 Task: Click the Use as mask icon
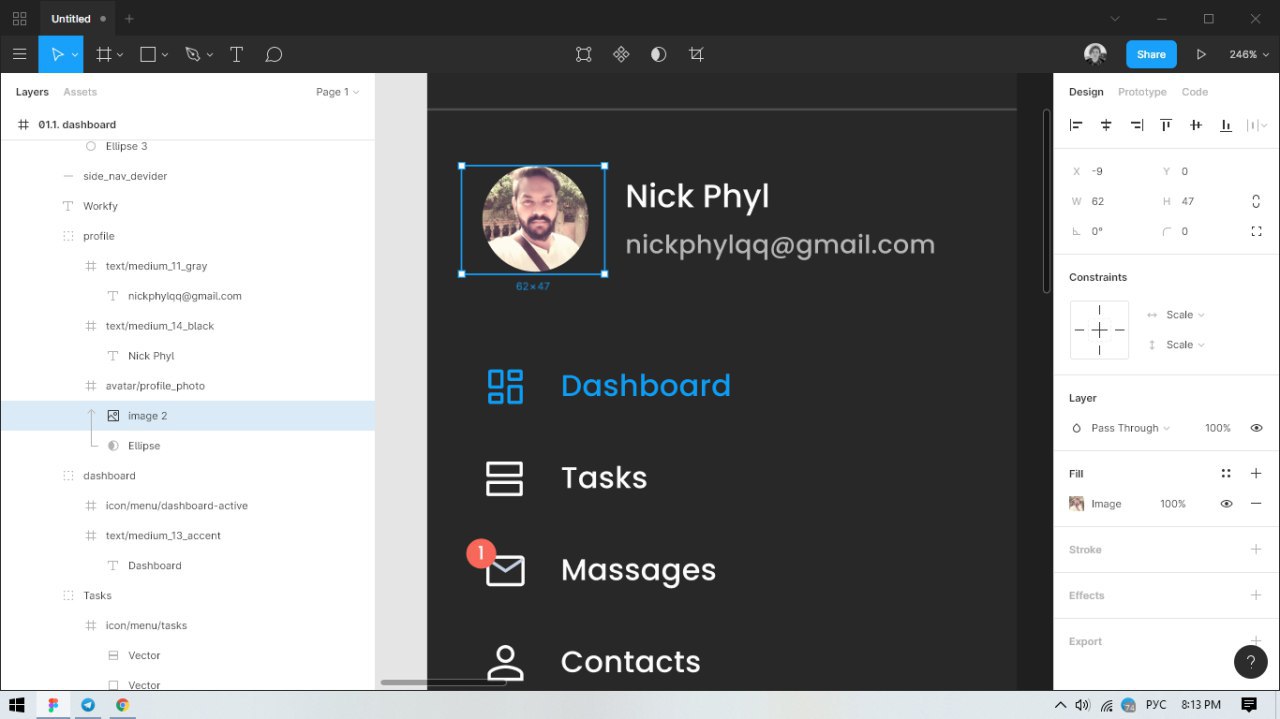click(658, 55)
